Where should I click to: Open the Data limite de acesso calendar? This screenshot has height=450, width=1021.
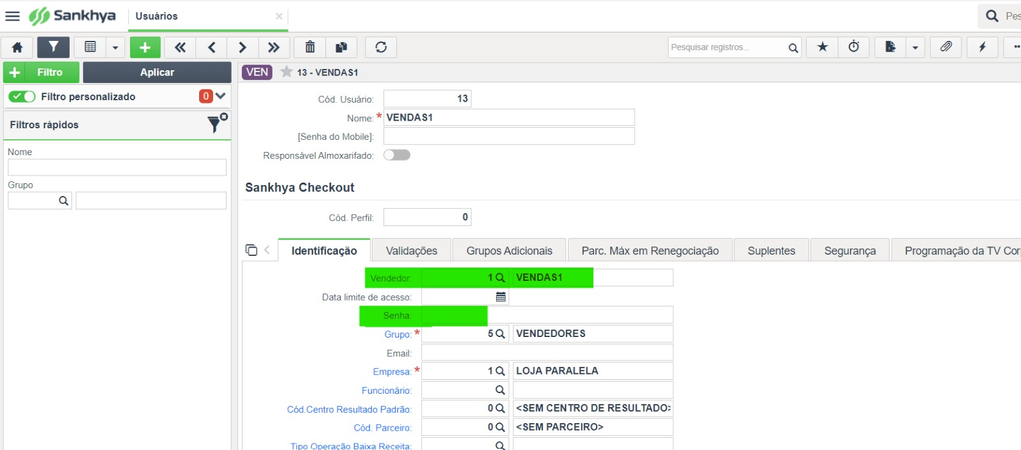tap(500, 297)
